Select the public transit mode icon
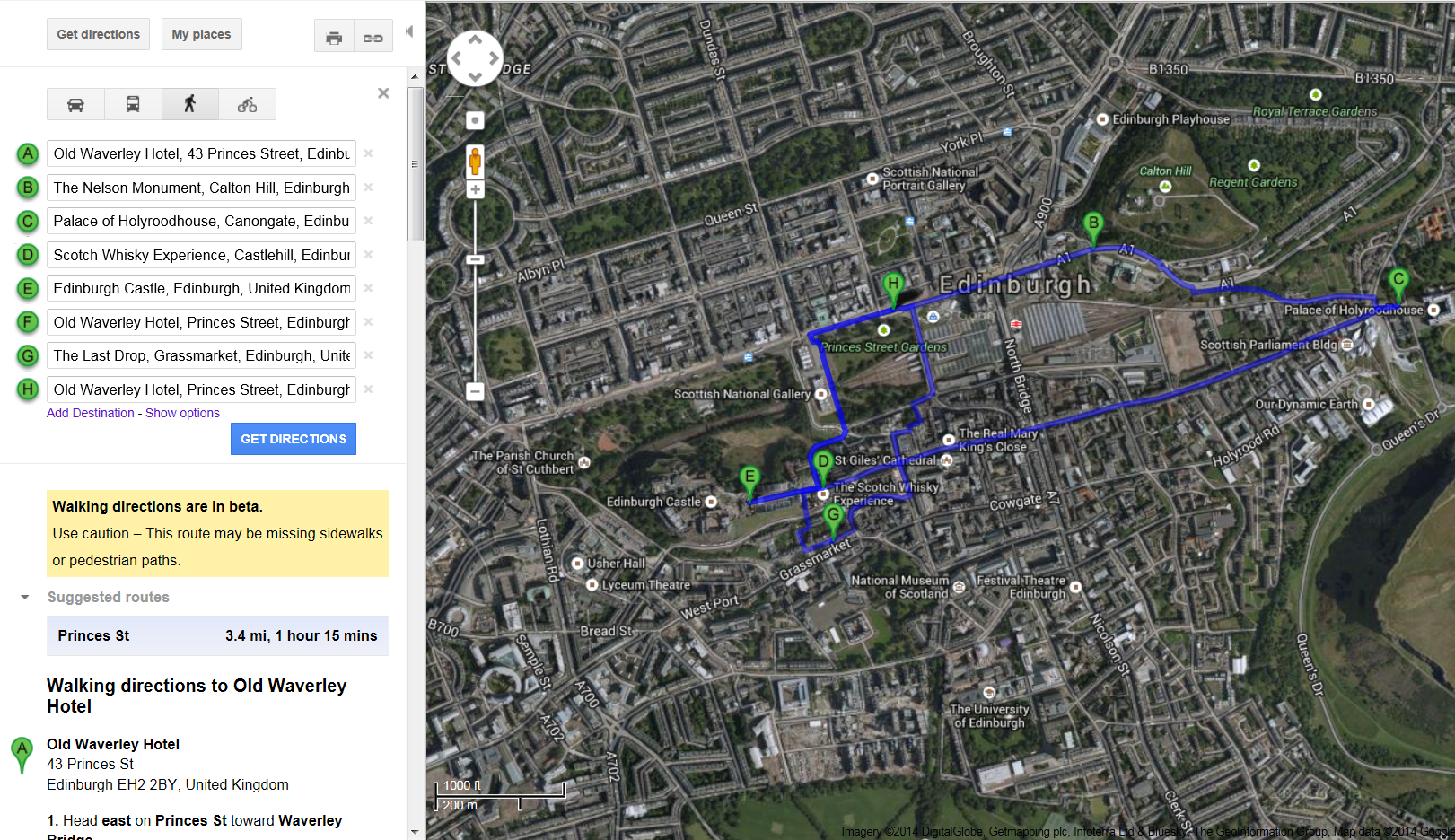This screenshot has height=840, width=1455. [133, 104]
